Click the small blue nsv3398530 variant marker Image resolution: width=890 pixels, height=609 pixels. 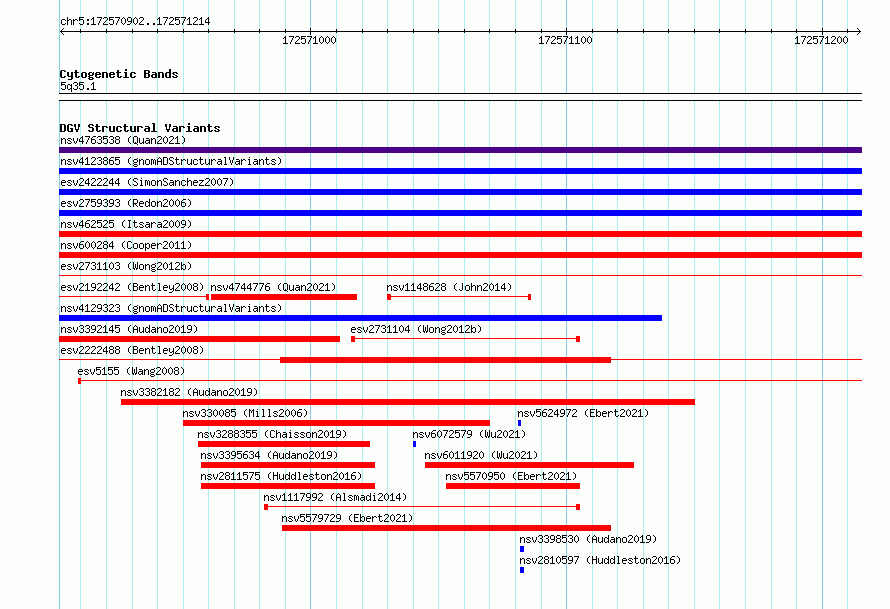click(x=522, y=549)
